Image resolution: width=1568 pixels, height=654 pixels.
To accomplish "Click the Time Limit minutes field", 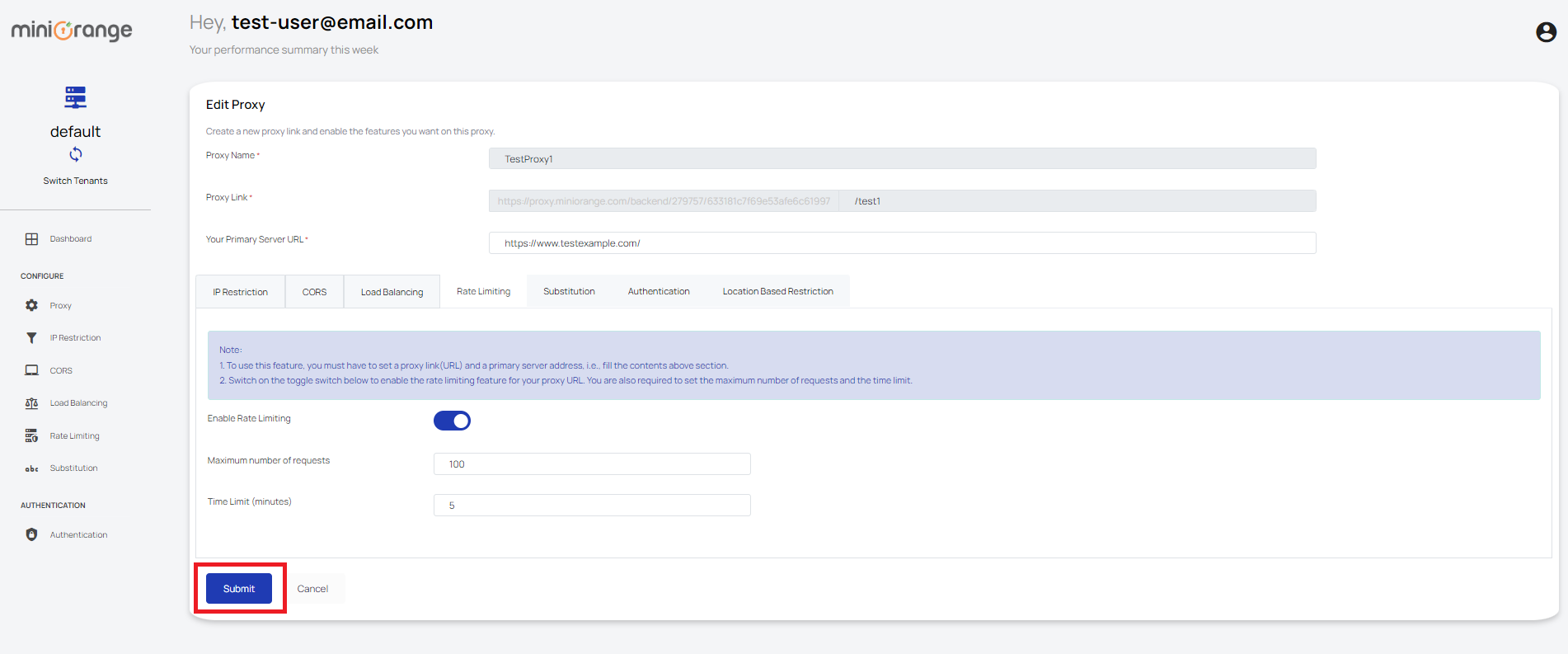I will tap(592, 505).
